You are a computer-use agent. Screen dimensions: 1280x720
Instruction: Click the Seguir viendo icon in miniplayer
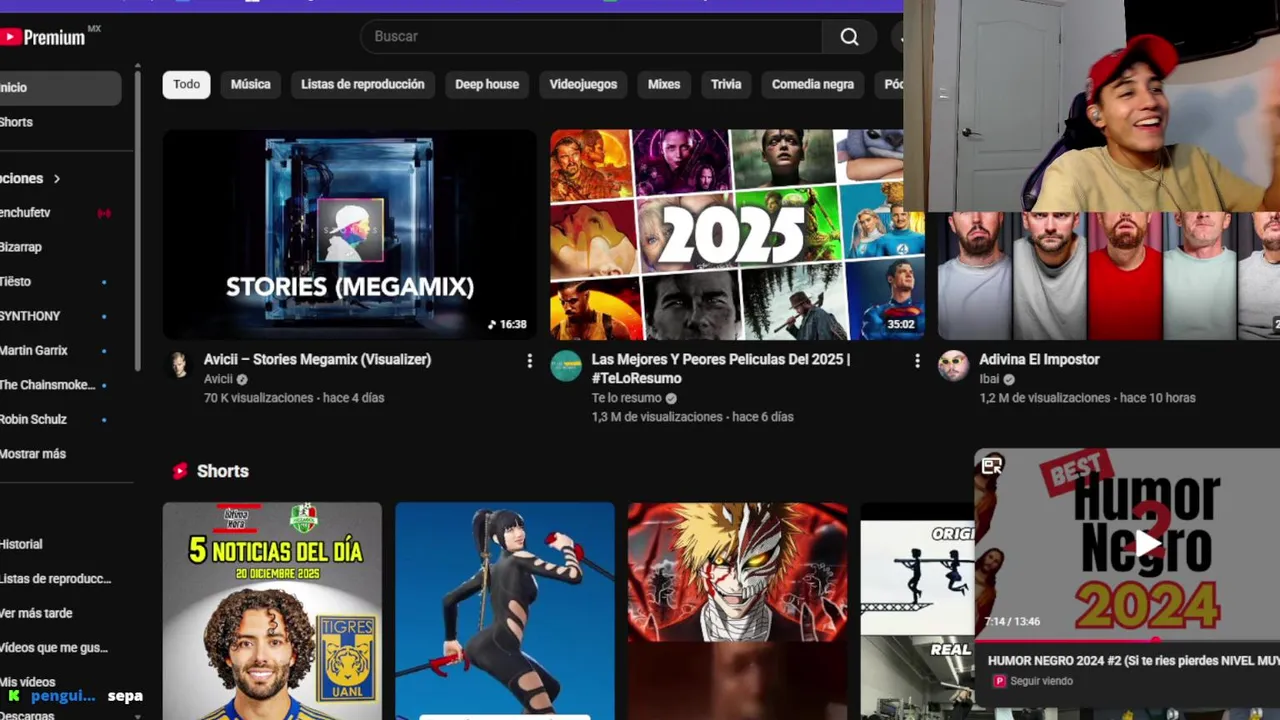pyautogui.click(x=998, y=681)
